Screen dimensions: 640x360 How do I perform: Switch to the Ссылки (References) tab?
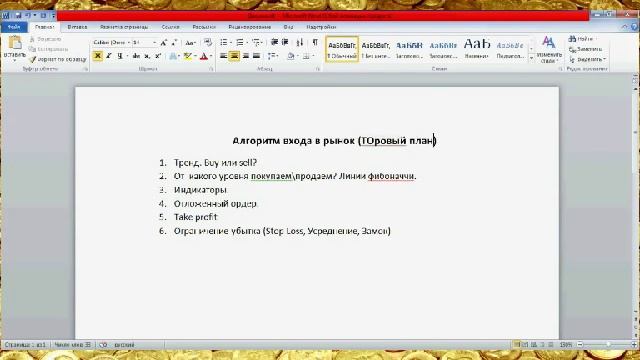click(x=170, y=27)
